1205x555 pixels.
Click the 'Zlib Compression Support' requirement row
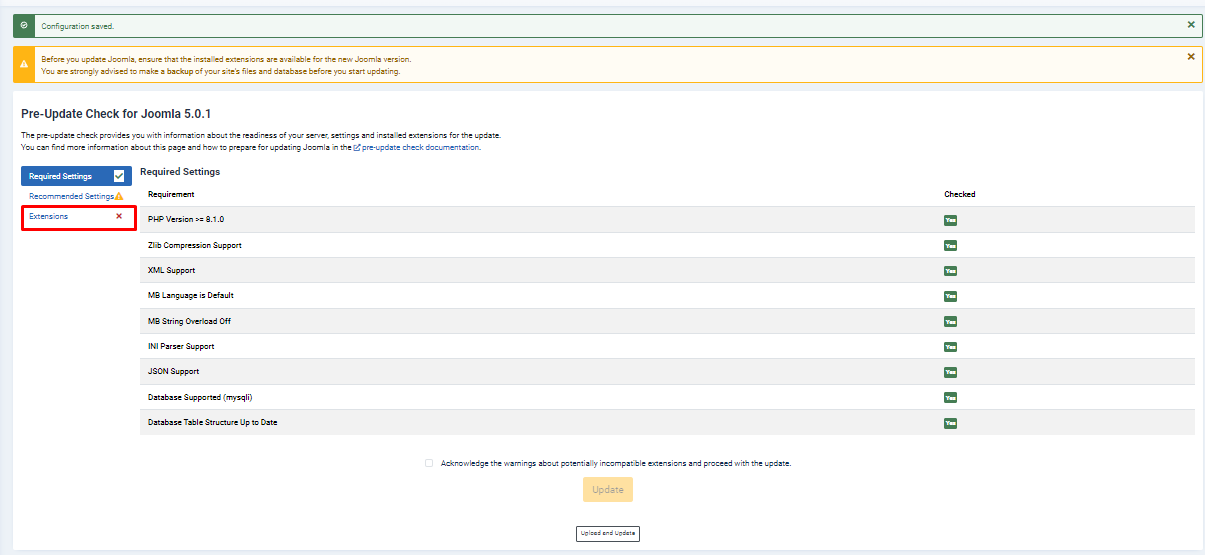coord(195,245)
